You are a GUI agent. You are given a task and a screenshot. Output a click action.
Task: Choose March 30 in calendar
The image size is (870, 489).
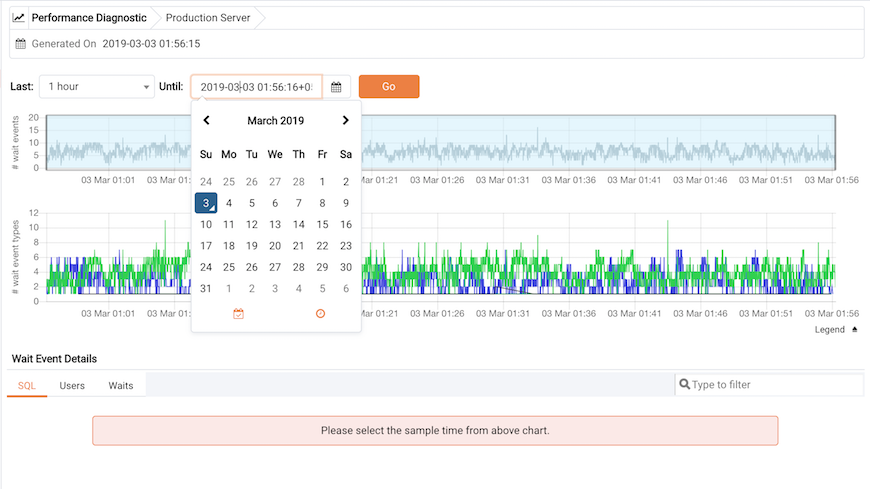tap(346, 267)
